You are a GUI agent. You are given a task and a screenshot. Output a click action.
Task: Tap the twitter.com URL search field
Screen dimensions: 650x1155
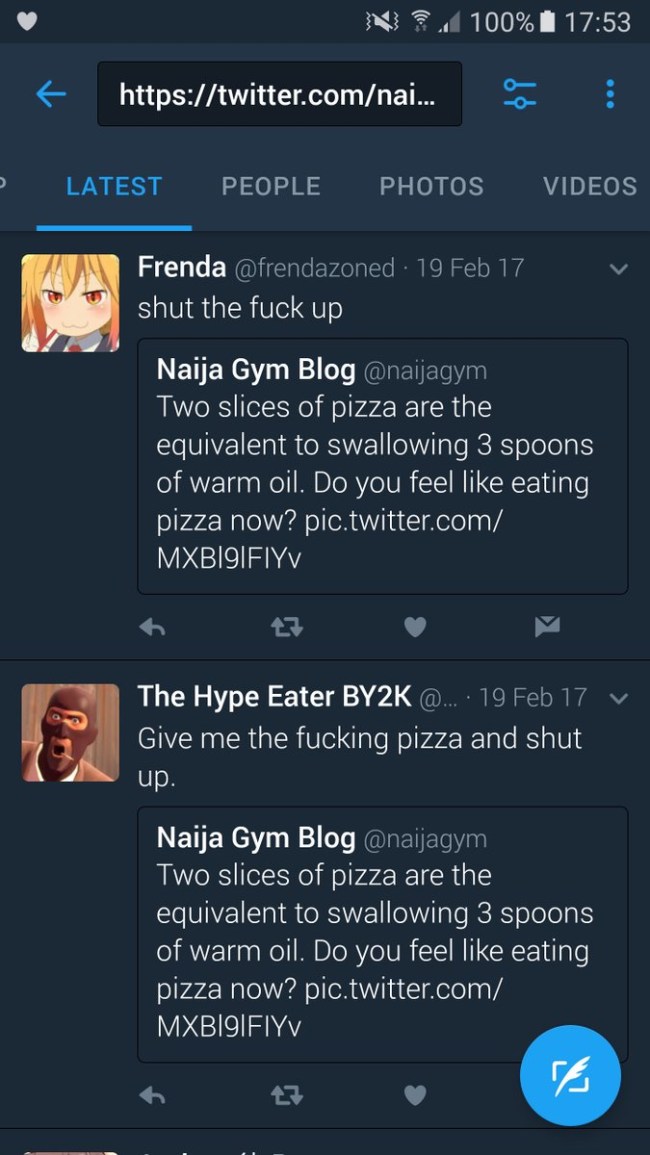(x=279, y=94)
